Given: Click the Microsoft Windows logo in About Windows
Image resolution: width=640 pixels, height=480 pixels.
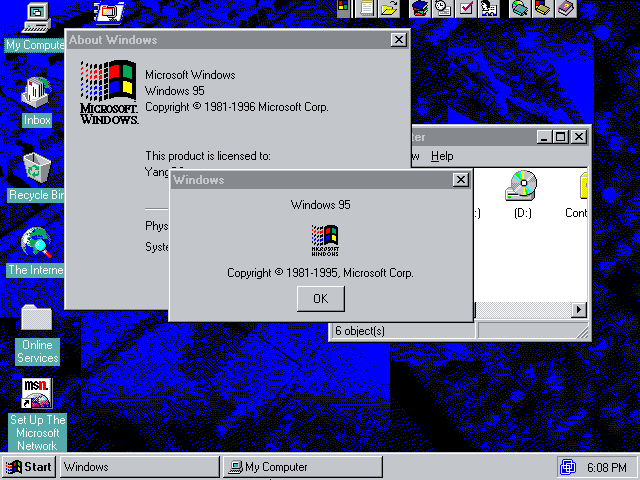Looking at the screenshot, I should [109, 92].
